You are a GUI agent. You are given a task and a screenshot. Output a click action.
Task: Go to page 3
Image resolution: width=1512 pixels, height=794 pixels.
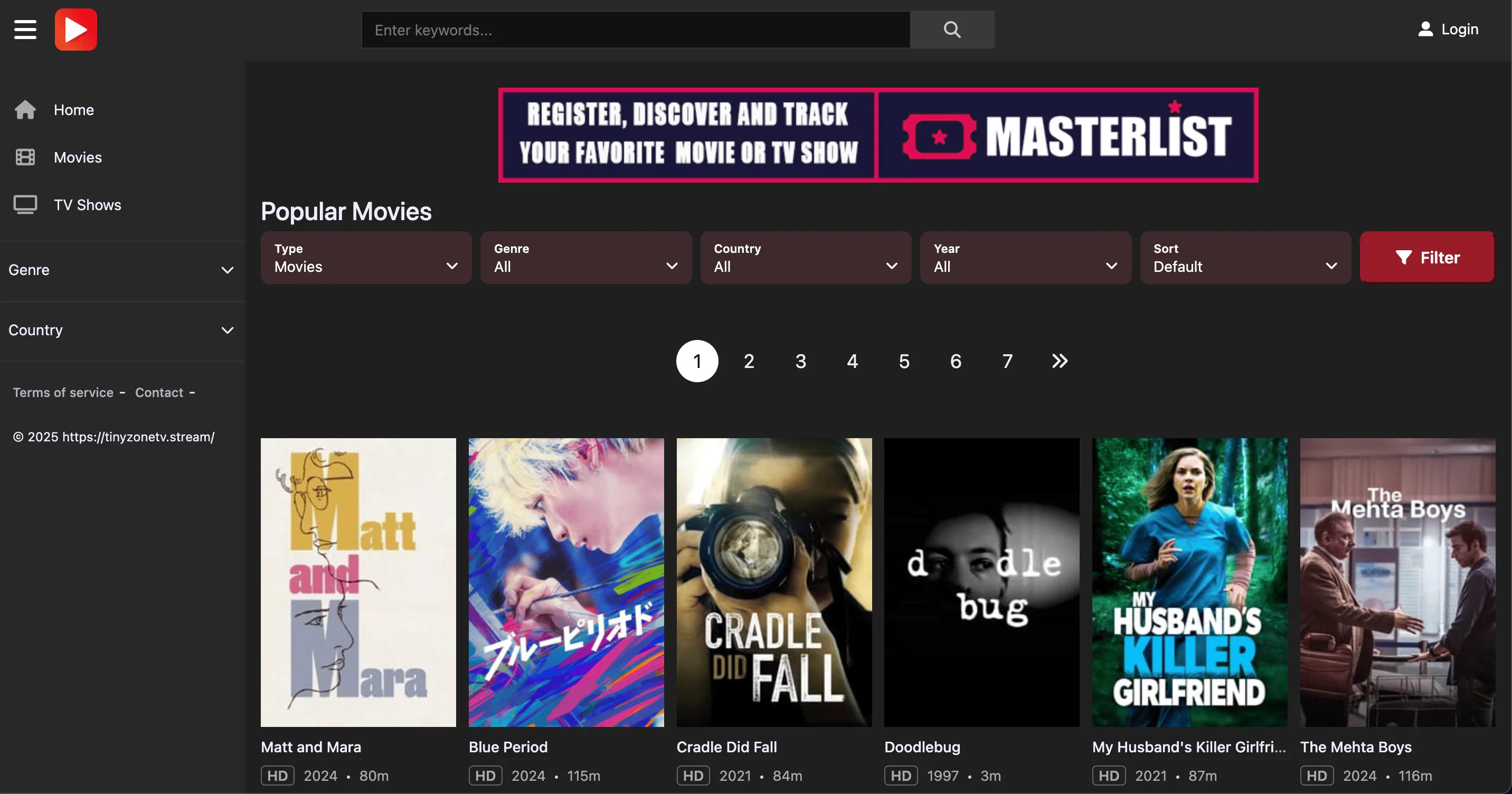tap(800, 361)
